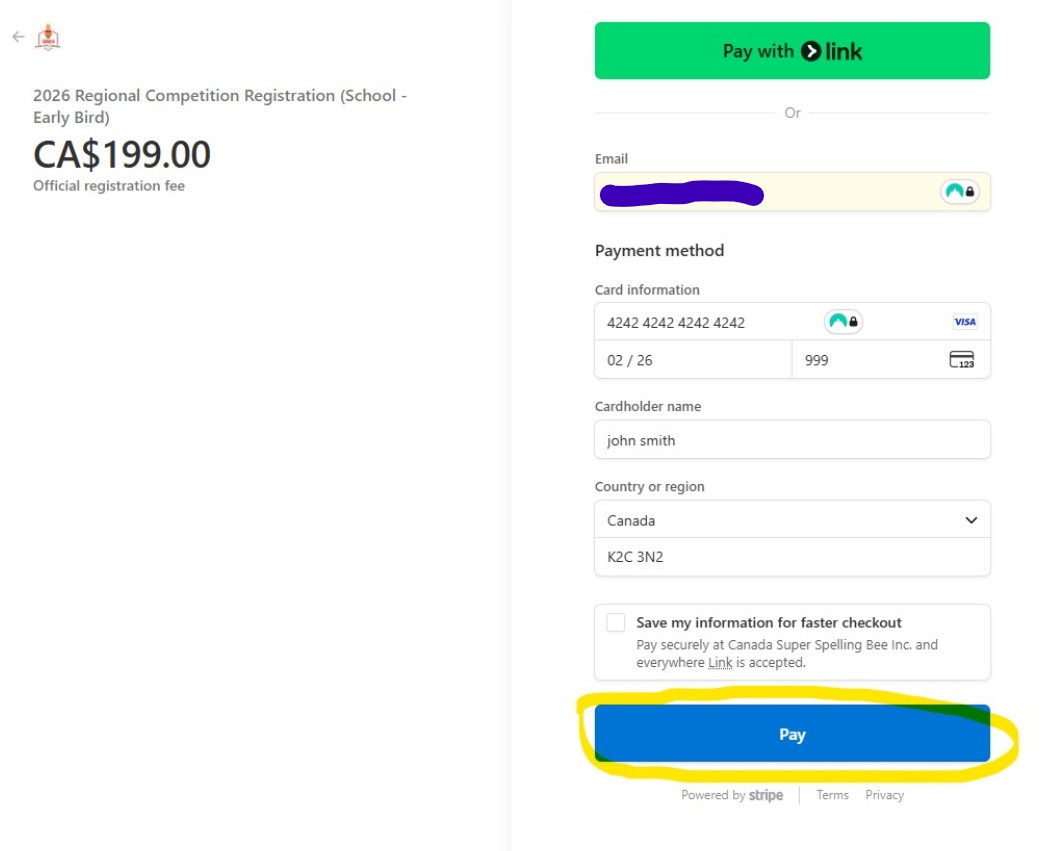Click the Pay with Link button
1055x851 pixels.
click(792, 51)
